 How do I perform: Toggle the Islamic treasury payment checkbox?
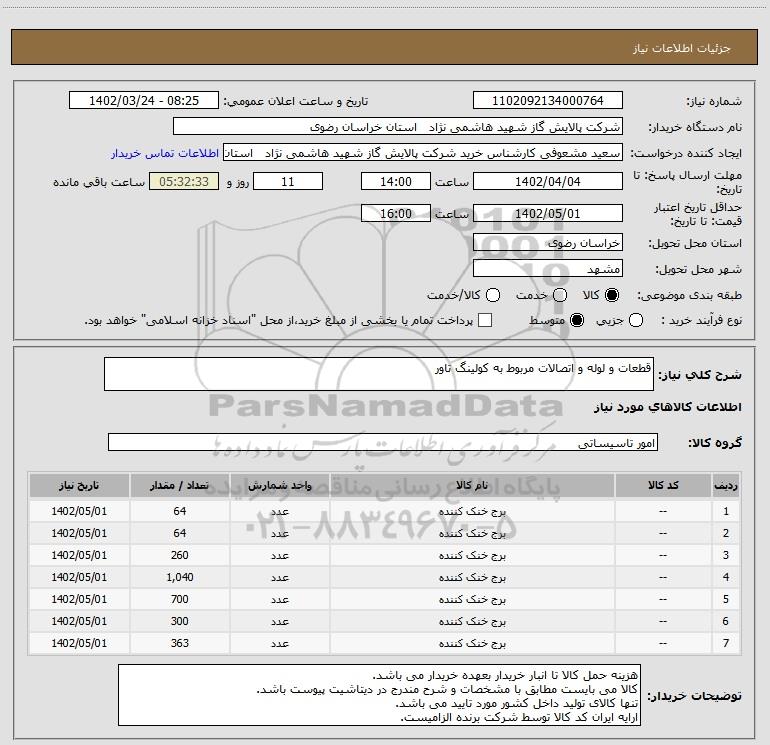tap(485, 321)
